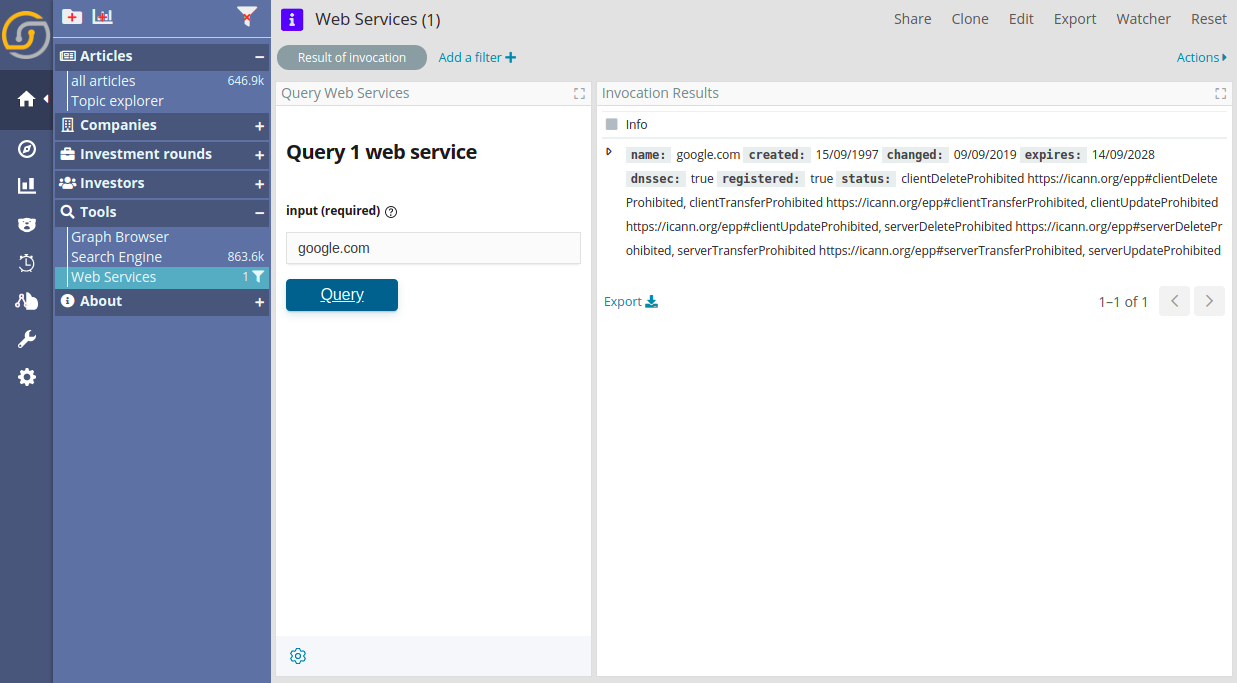Click the input field containing google.com
Viewport: 1237px width, 683px height.
click(433, 248)
